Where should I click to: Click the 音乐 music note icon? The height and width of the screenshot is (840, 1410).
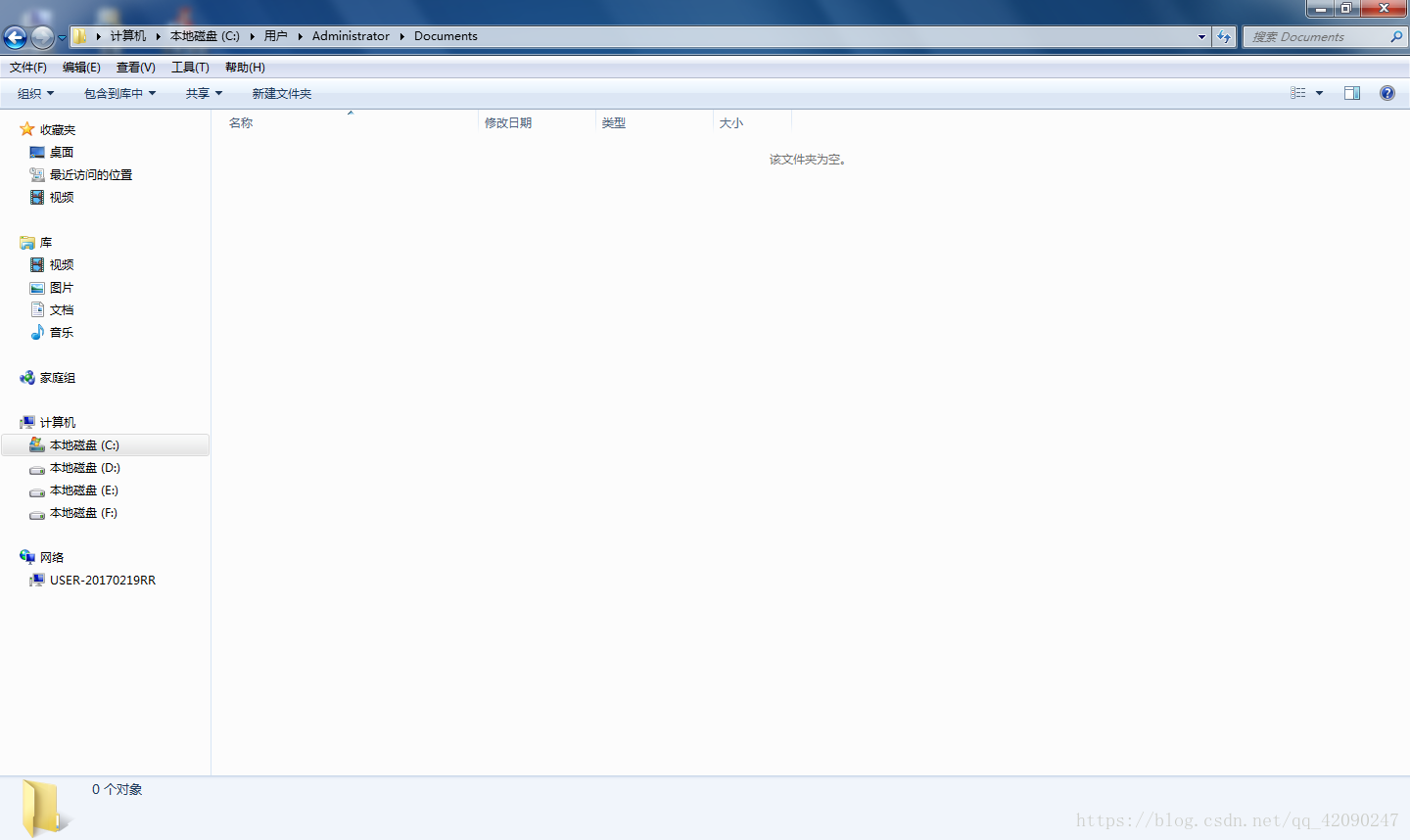[37, 332]
